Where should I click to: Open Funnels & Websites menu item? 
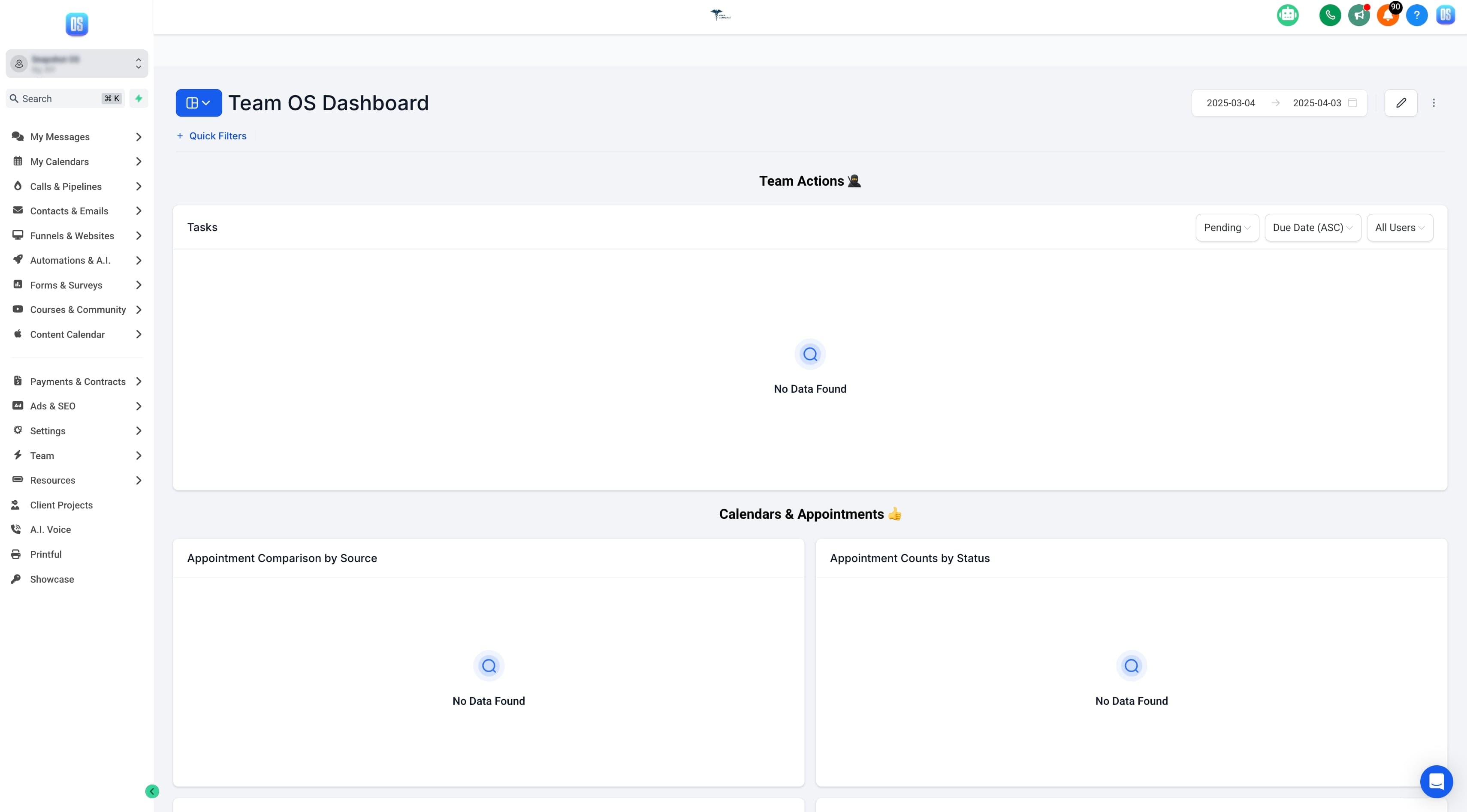click(77, 235)
